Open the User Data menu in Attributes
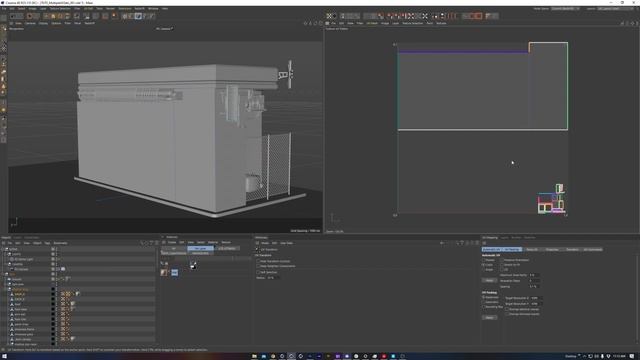This screenshot has width=640, height=360. 287,243
